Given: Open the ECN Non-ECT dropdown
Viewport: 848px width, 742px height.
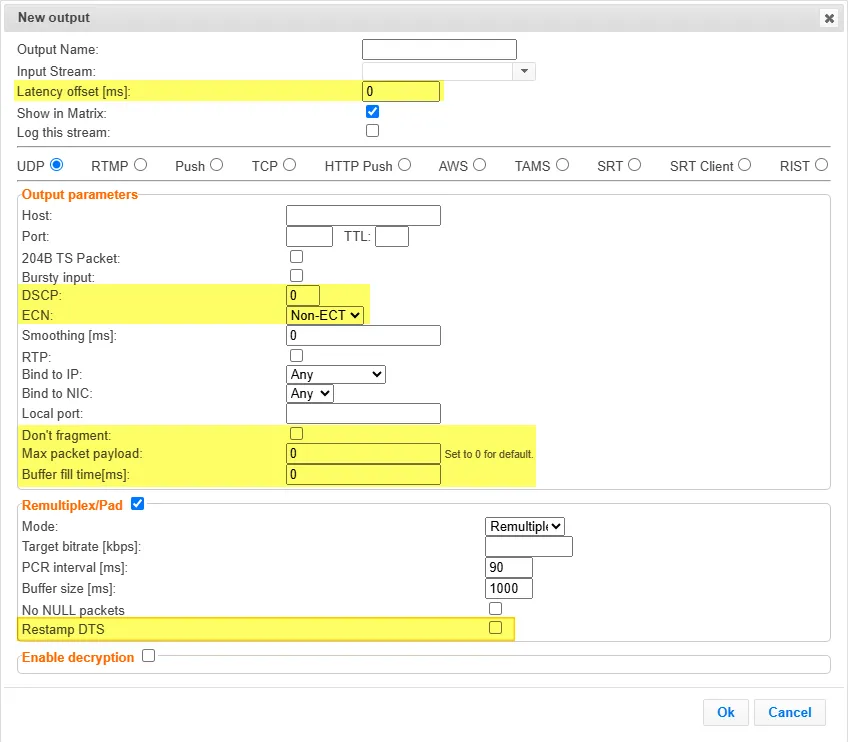Looking at the screenshot, I should tap(325, 315).
